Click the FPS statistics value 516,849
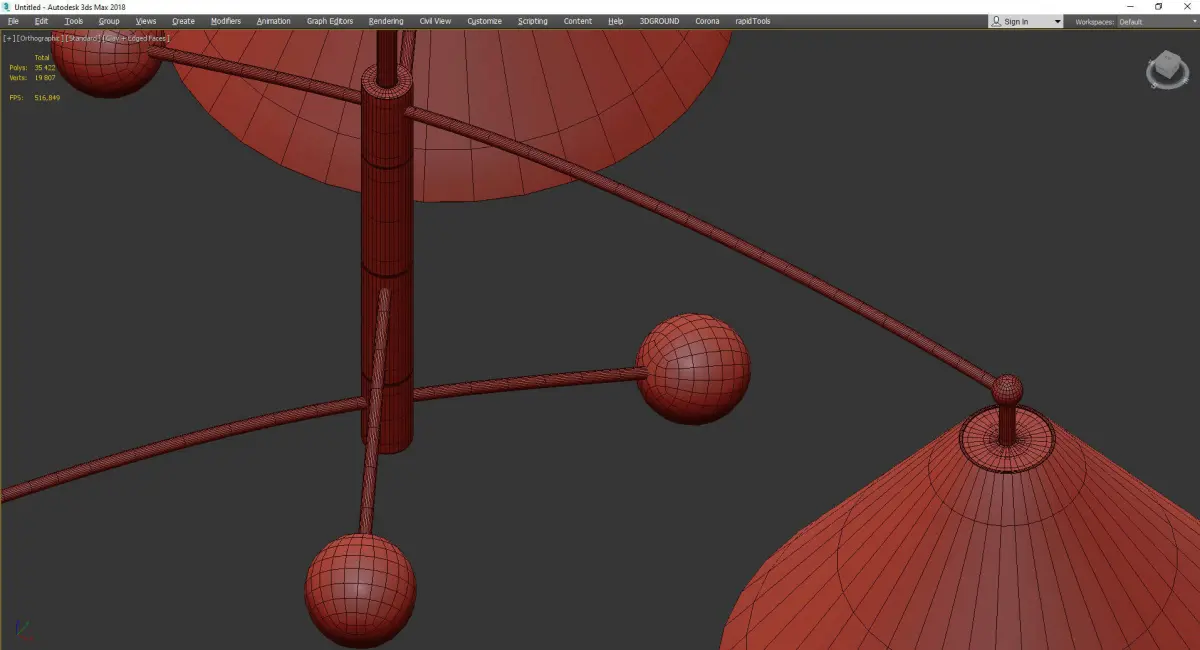Screen dimensions: 1200x650 pyautogui.click(x=47, y=98)
